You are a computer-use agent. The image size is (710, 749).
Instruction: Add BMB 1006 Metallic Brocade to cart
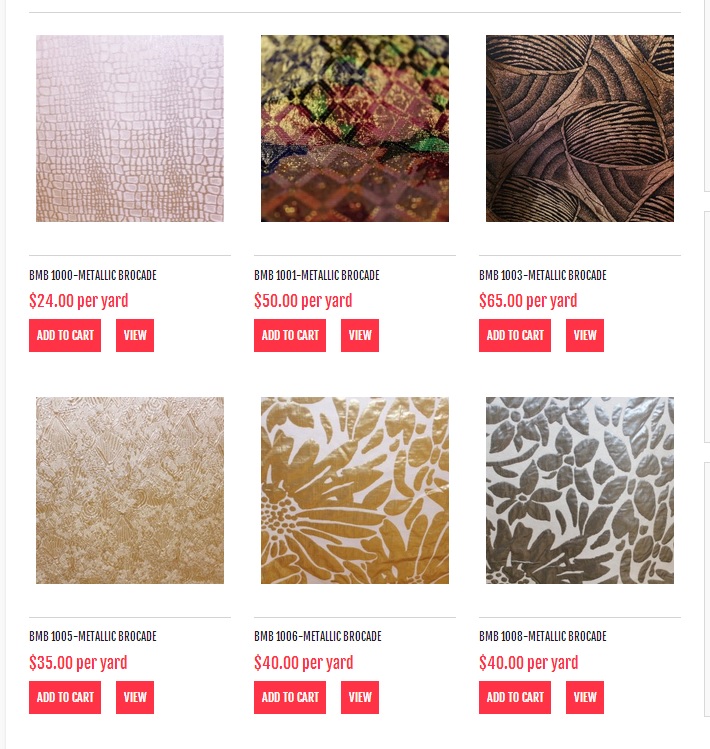tap(290, 697)
